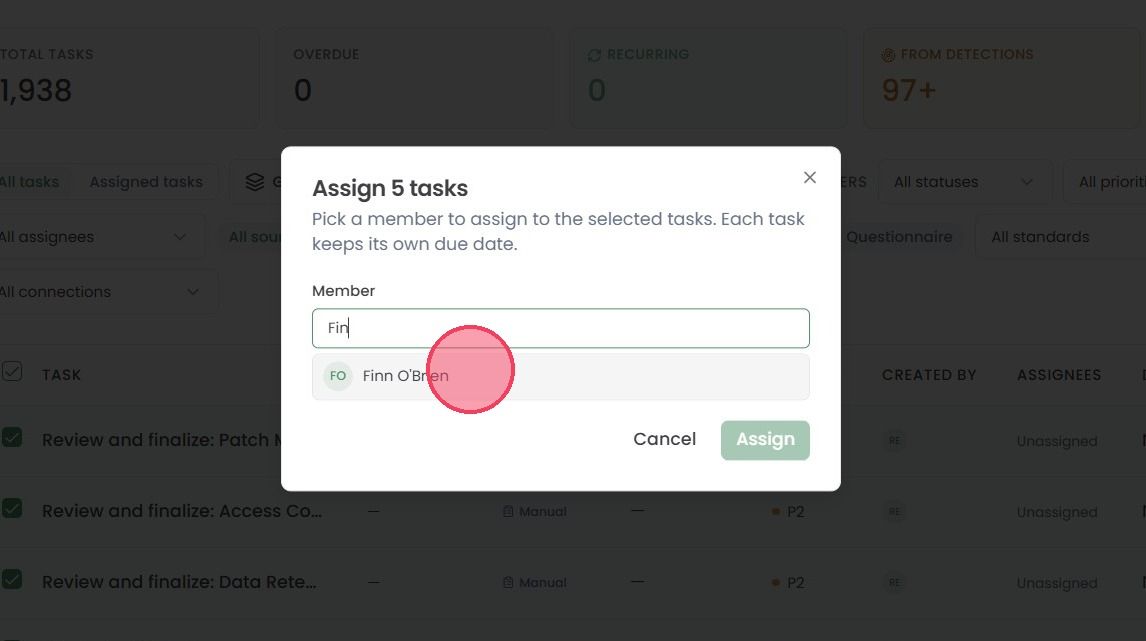Uncheck the Data Rete… task checkbox

(12, 580)
